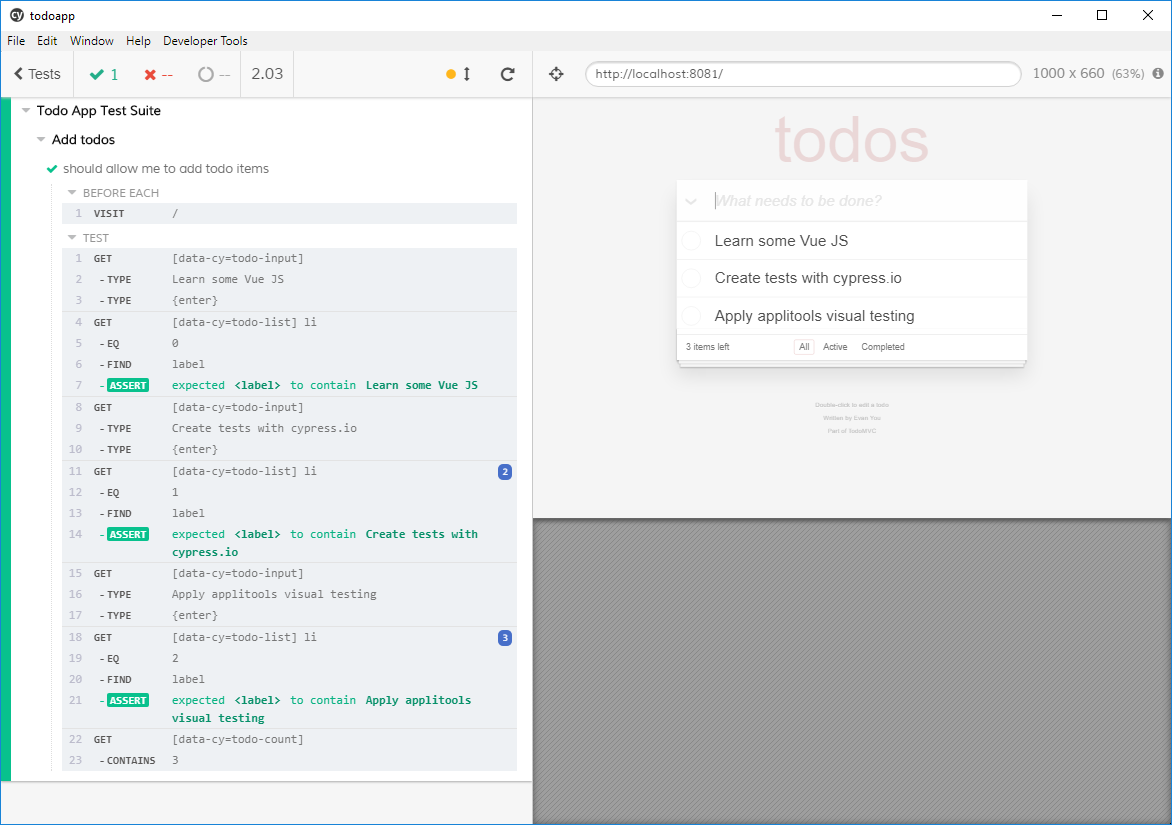Click the failed tests X counter
The image size is (1172, 825).
coord(158,74)
